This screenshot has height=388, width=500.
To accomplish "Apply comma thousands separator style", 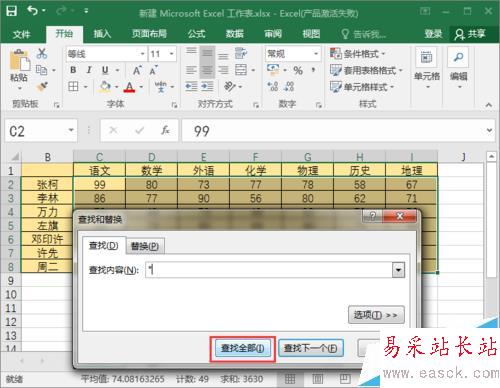I will (313, 70).
